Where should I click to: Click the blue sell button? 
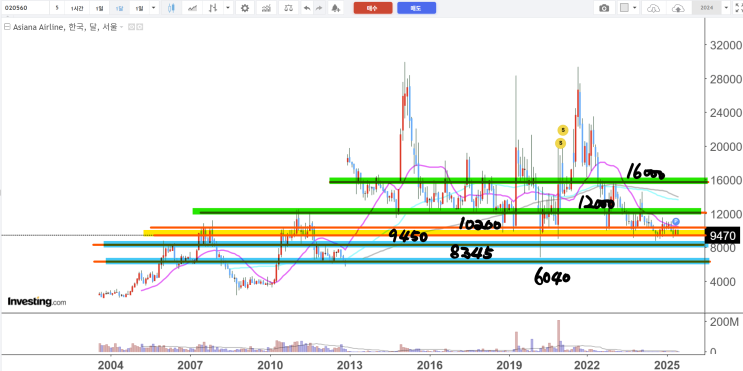point(417,8)
